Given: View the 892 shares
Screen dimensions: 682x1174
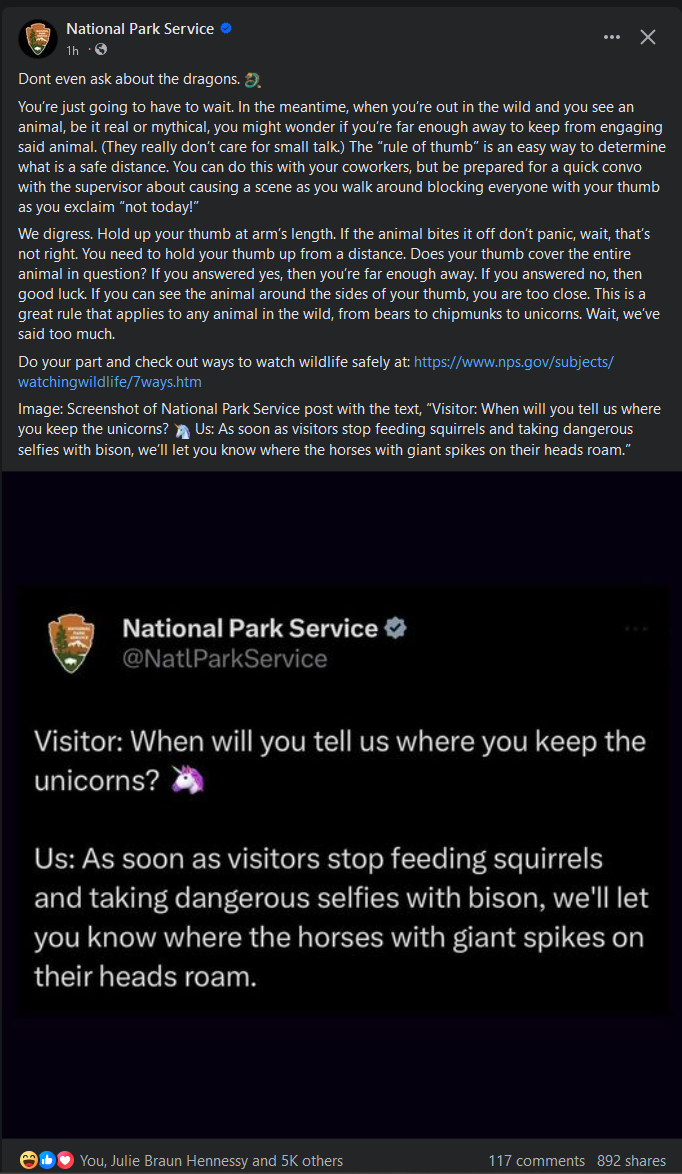Looking at the screenshot, I should (x=631, y=1161).
